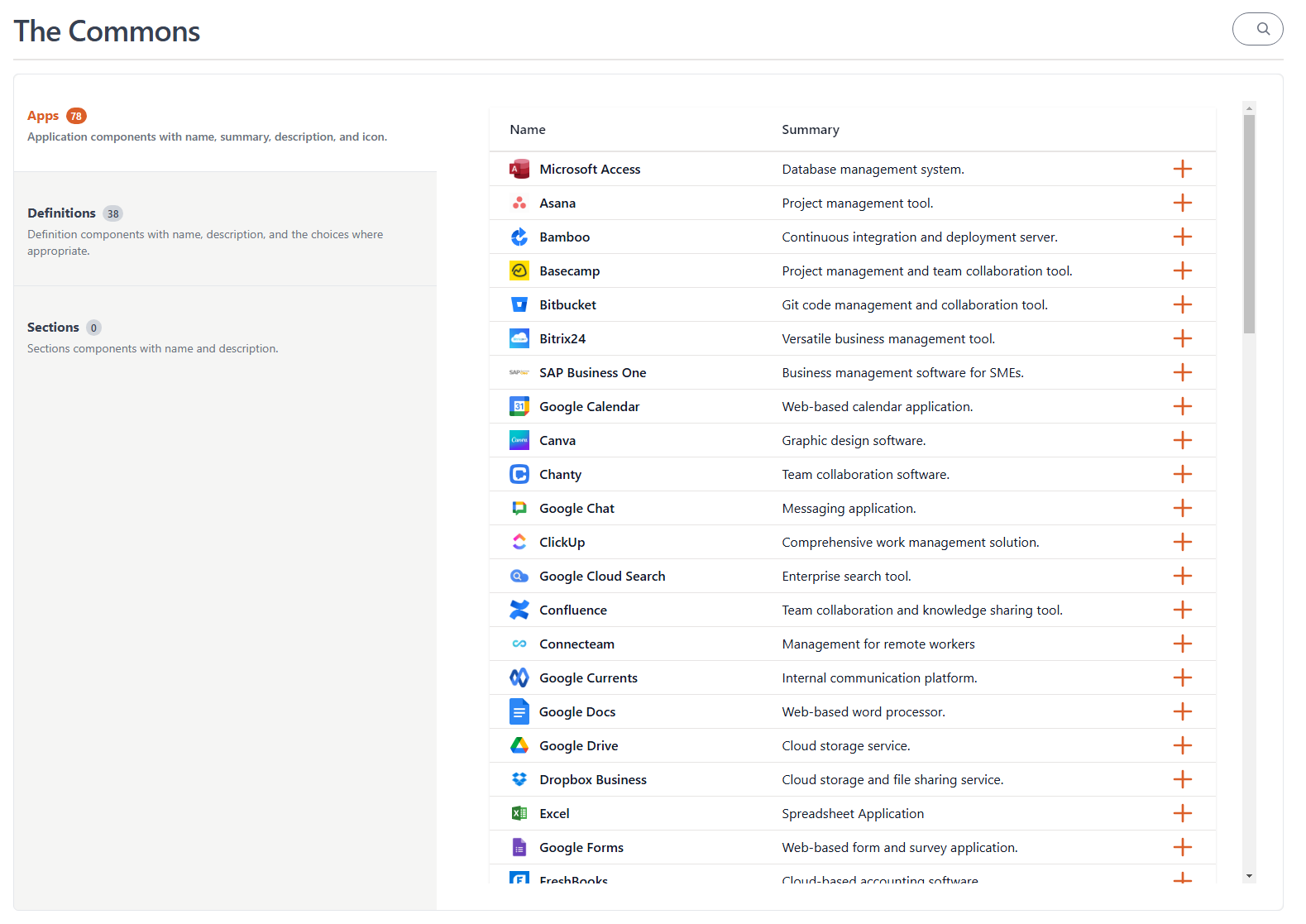Click the "Dropbox Business" name text
This screenshot has height=924, width=1306.
click(593, 779)
